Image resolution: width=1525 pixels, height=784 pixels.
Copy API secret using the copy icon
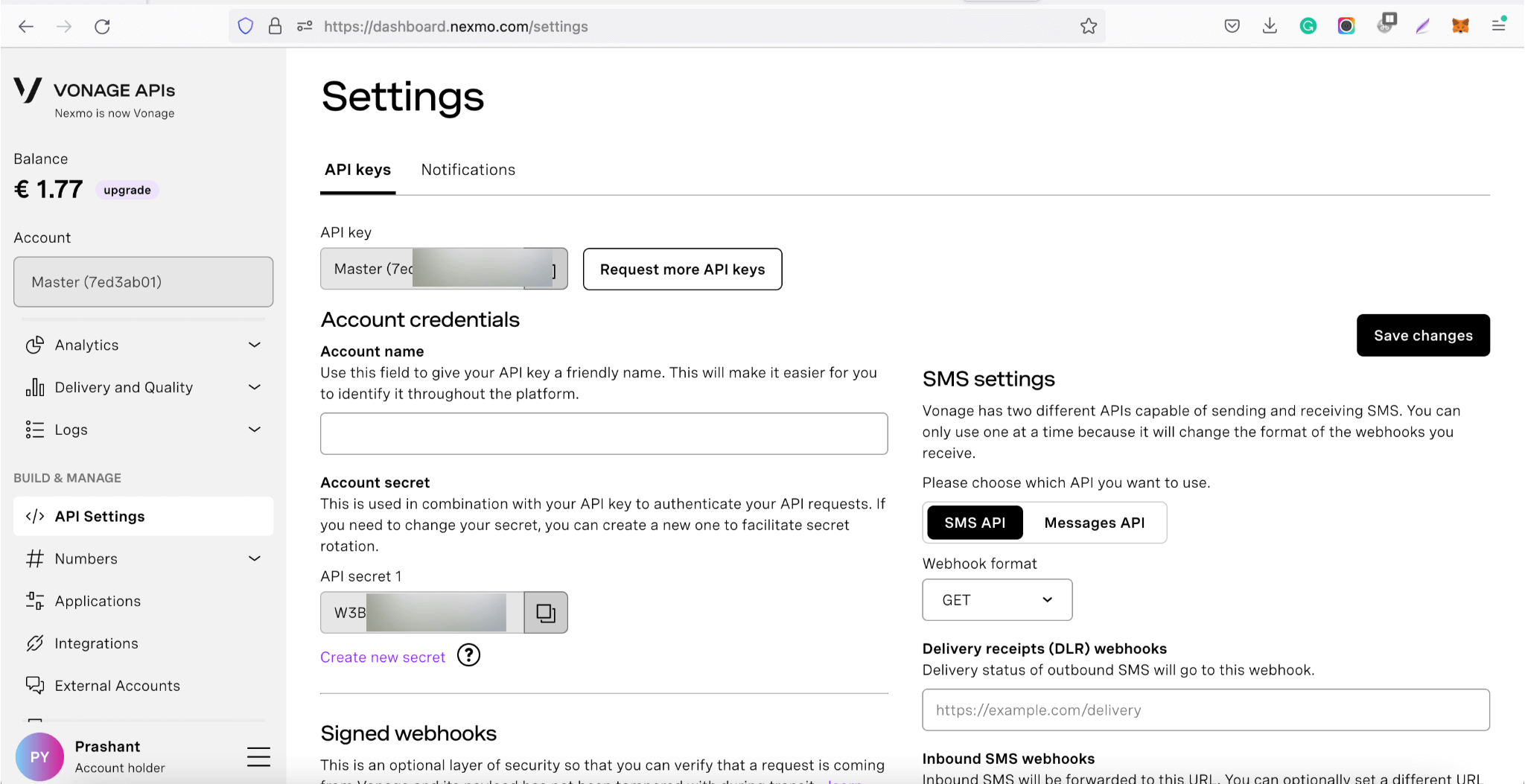point(545,612)
